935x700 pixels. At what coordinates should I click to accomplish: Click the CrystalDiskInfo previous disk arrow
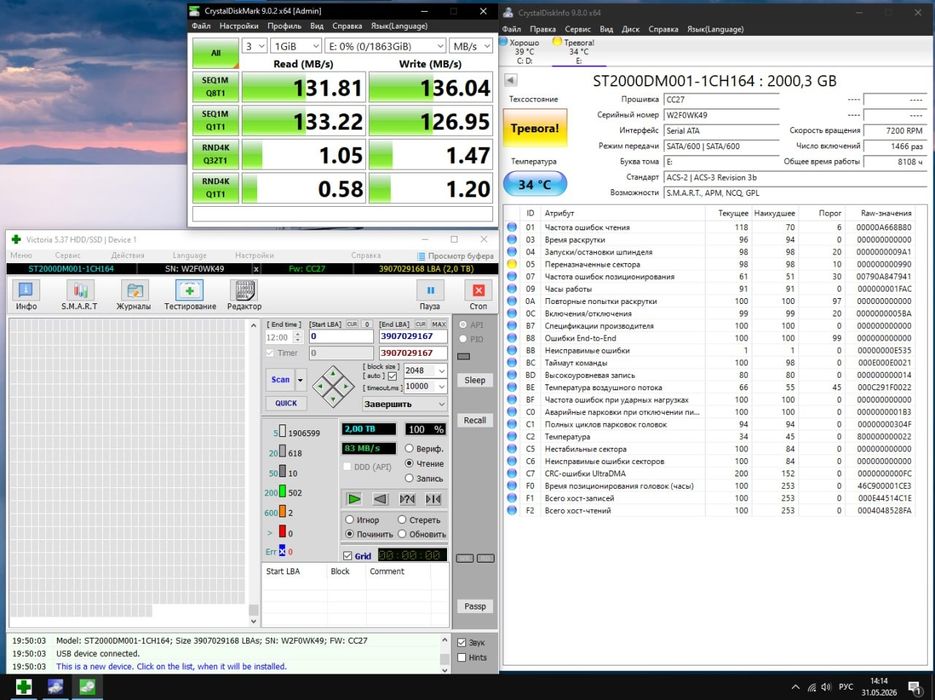[510, 80]
